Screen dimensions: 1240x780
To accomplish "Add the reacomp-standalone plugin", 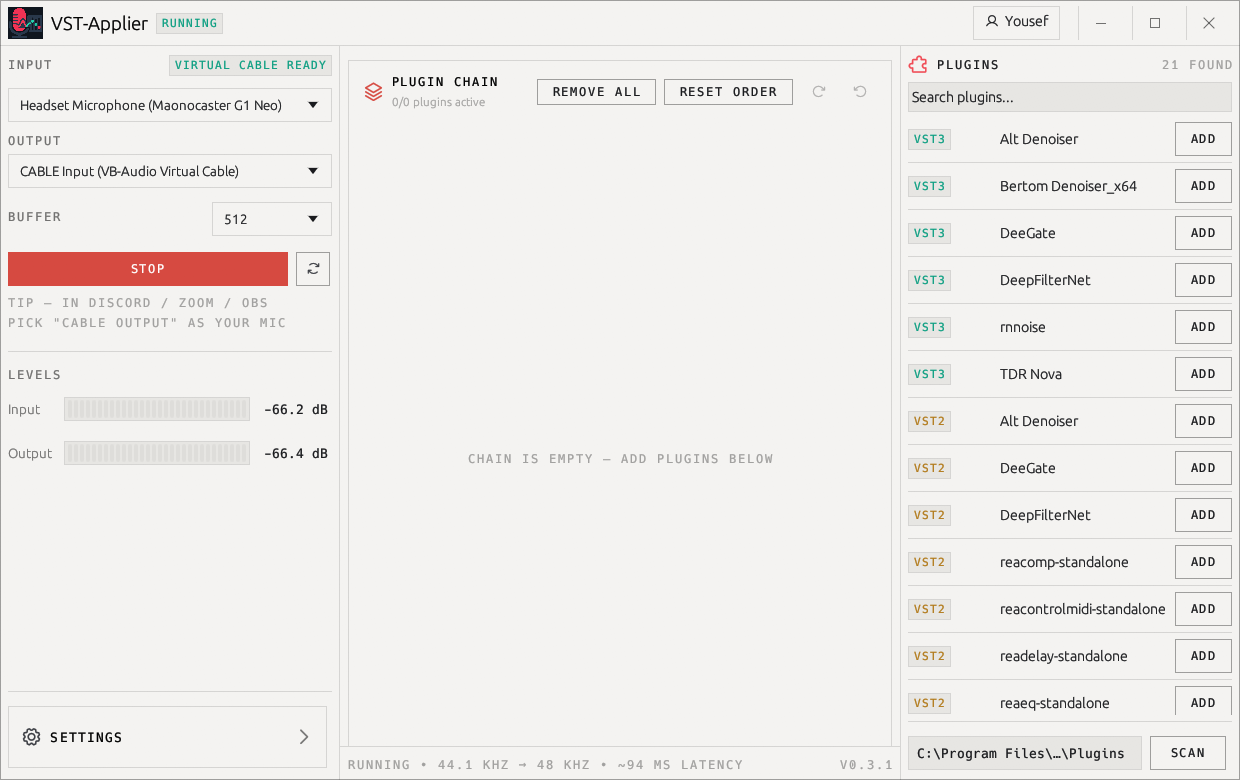I will (x=1203, y=562).
